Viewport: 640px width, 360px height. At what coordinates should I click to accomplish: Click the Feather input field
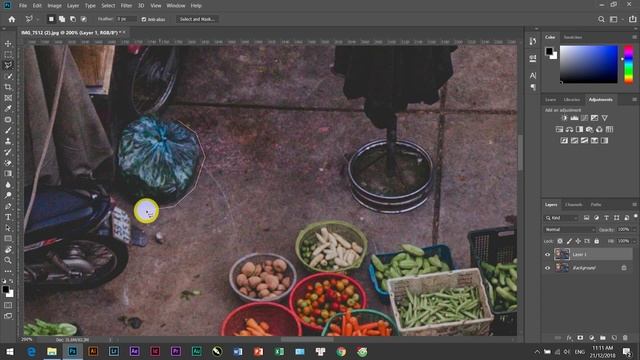[x=126, y=19]
